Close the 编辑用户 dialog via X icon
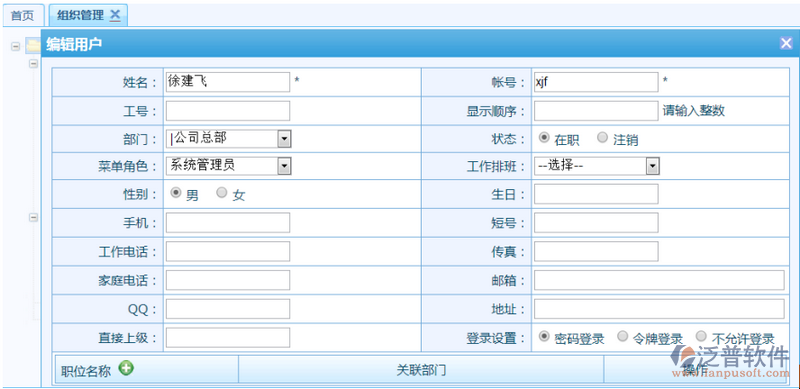Screen dimensions: 800x389 point(786,43)
